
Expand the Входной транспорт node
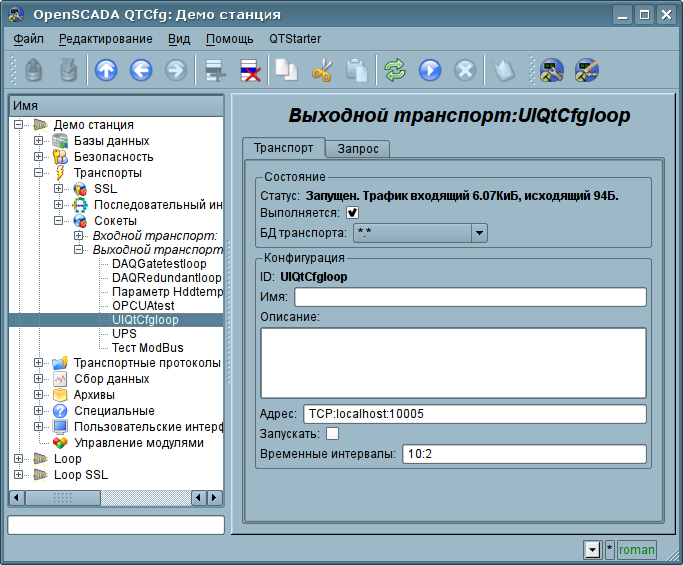tap(78, 236)
